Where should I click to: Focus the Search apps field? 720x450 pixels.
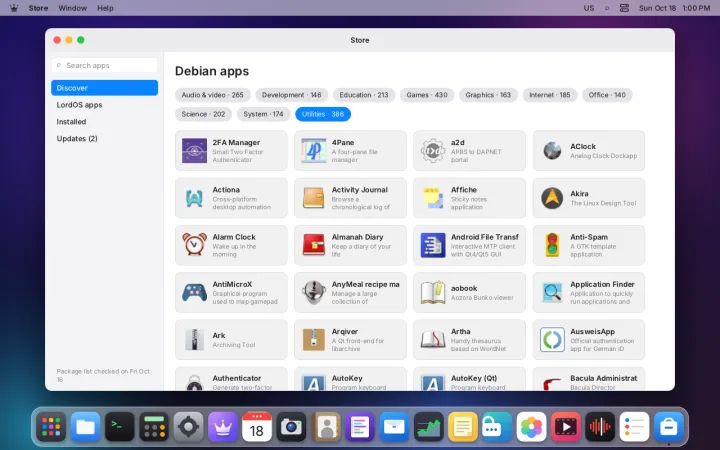(104, 65)
